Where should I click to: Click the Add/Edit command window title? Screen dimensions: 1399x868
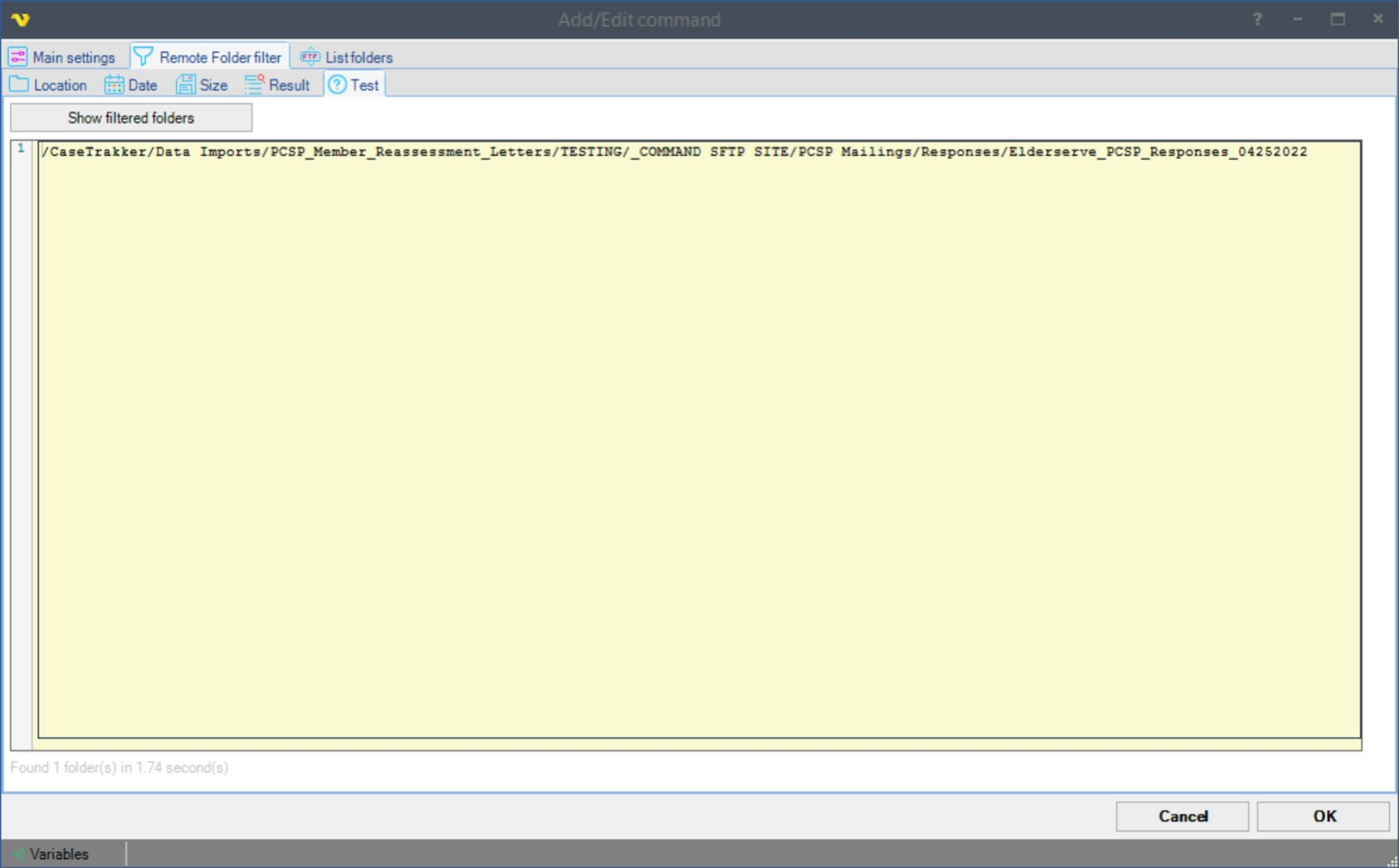640,20
